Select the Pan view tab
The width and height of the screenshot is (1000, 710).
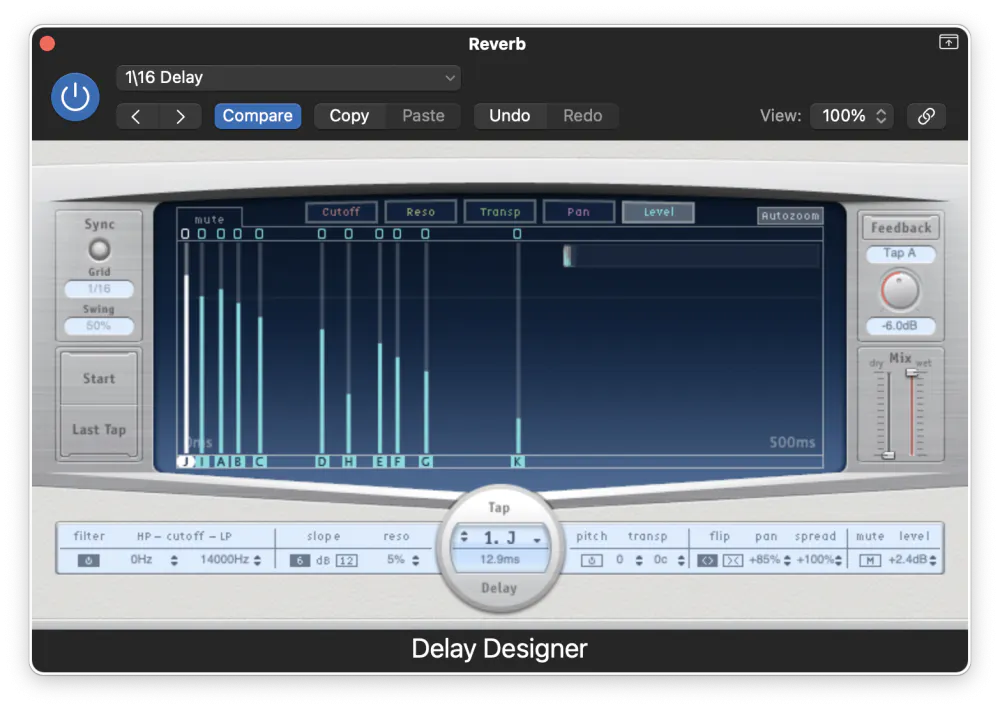coord(578,212)
